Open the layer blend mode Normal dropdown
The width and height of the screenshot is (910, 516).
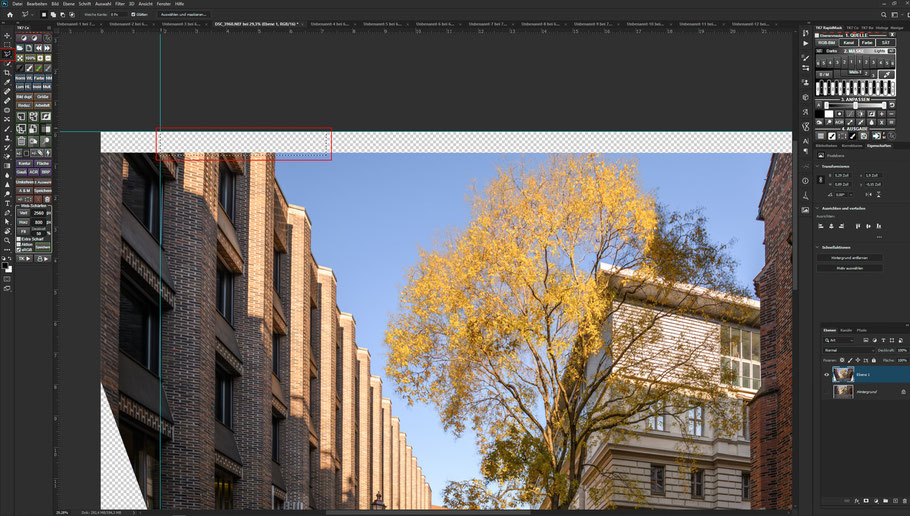[849, 351]
